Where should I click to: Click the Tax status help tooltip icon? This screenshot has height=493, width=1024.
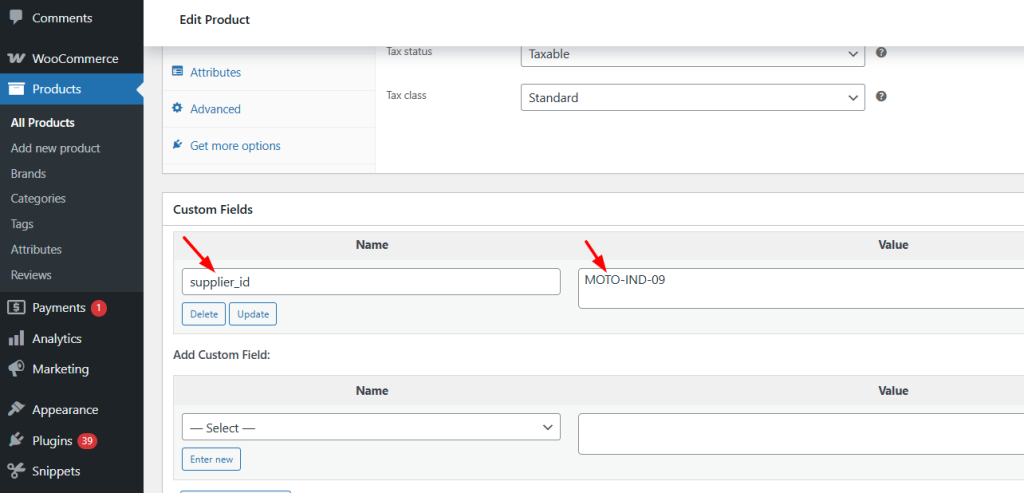(881, 52)
